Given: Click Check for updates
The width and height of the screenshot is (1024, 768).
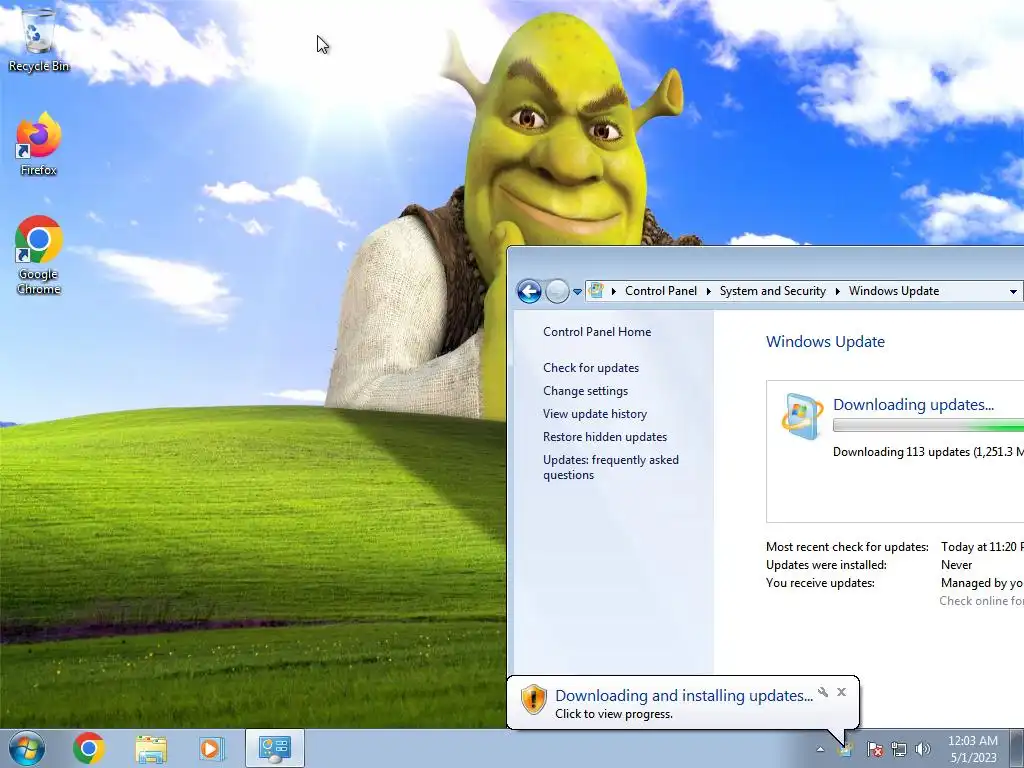Looking at the screenshot, I should click(591, 368).
